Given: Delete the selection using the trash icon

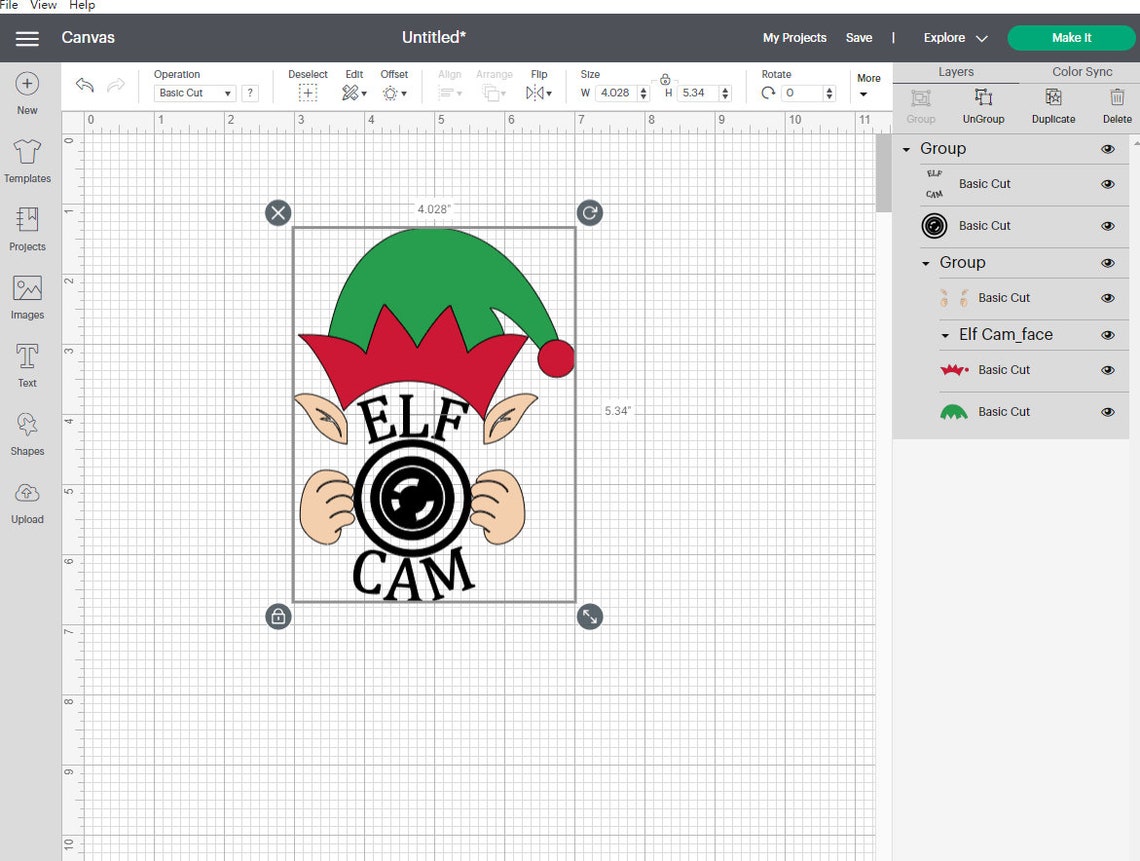Looking at the screenshot, I should [1116, 105].
